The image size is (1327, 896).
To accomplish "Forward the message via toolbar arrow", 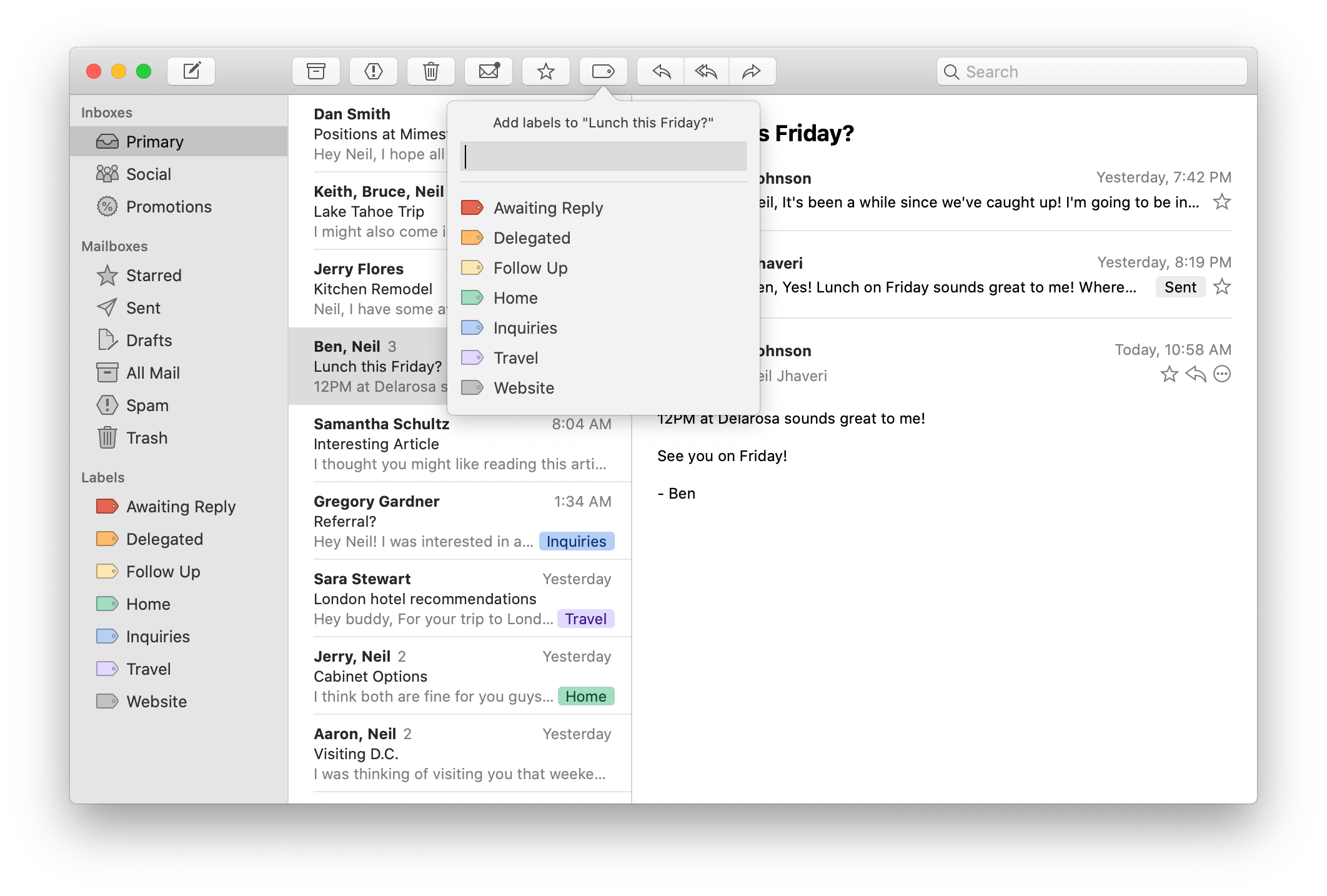I will tap(752, 71).
